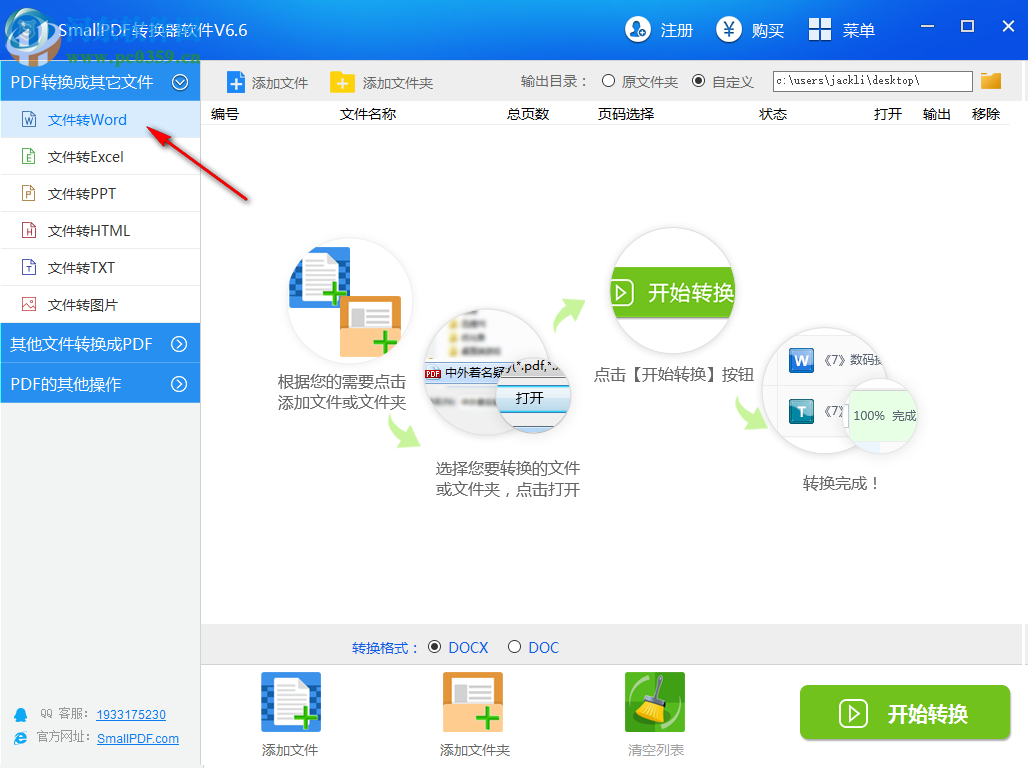Select the 原文件夹 output option
This screenshot has width=1028, height=768.
[608, 82]
